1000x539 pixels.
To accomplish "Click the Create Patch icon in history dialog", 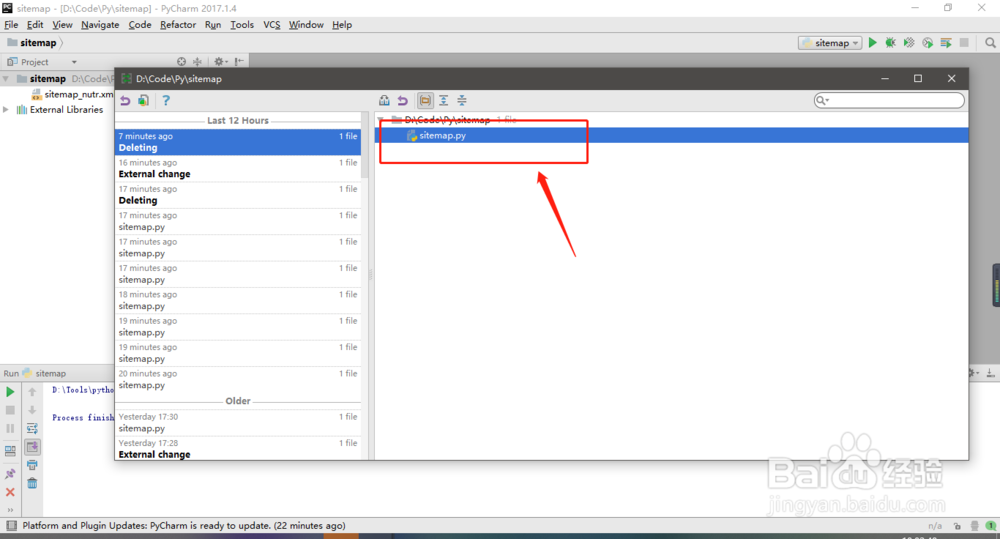I will coord(143,100).
